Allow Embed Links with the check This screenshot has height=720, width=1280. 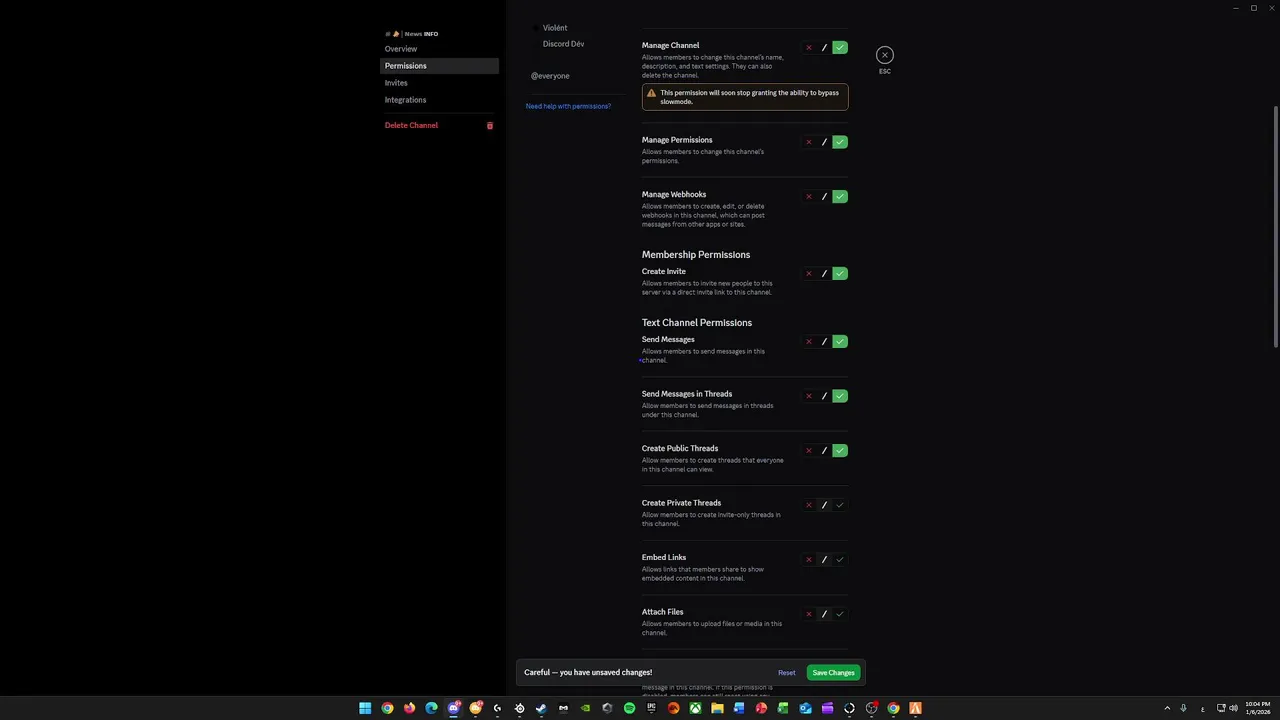click(840, 560)
